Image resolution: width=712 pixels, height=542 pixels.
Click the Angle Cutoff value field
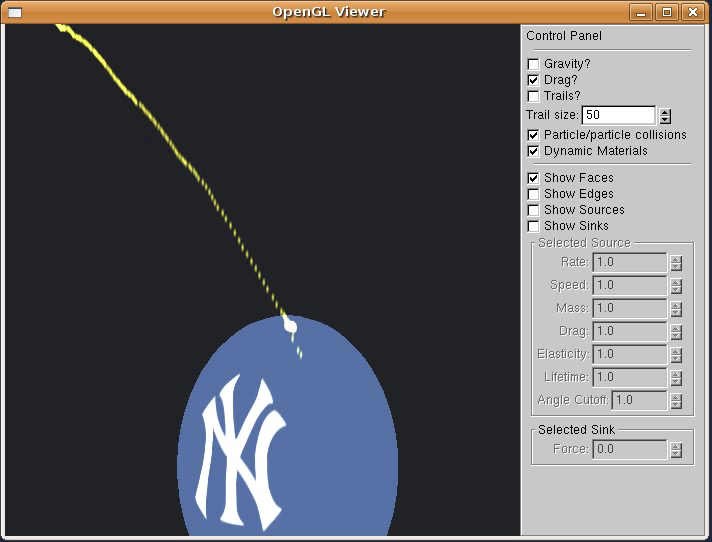(x=639, y=400)
